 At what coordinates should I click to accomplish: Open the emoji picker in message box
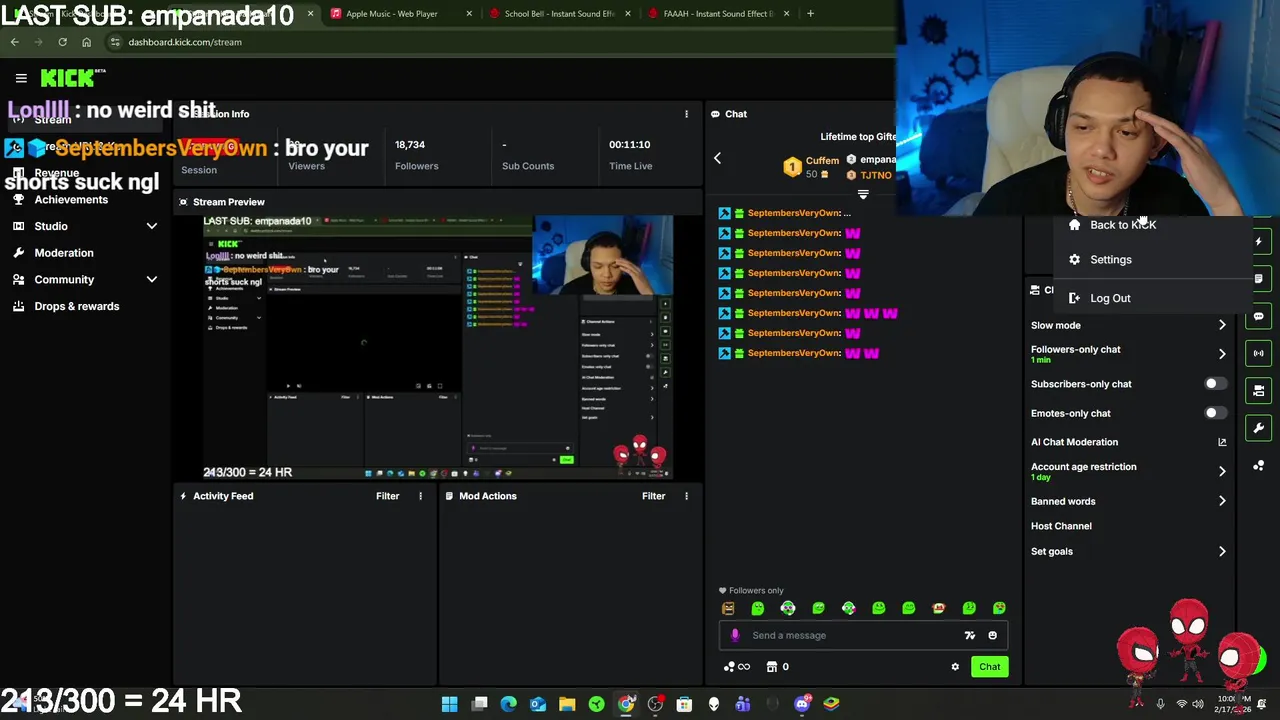pyautogui.click(x=992, y=635)
